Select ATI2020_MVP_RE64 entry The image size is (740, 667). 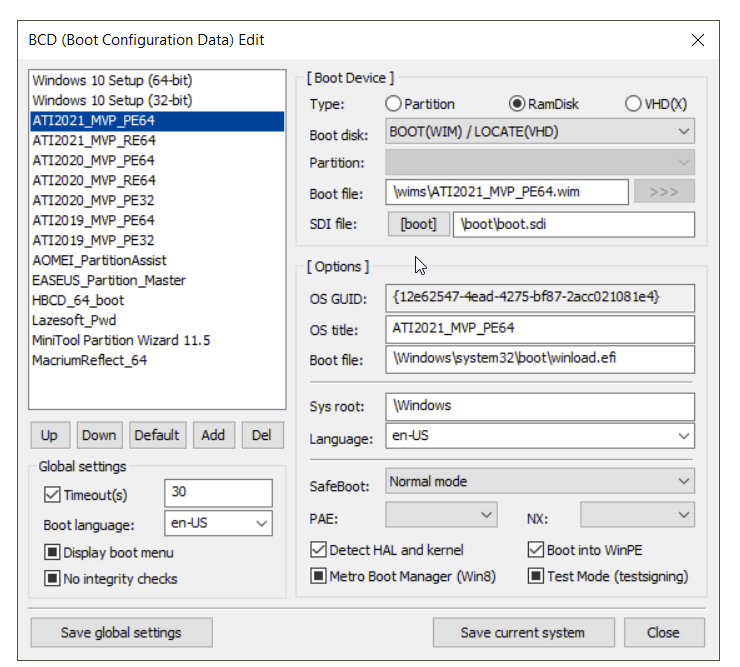(x=157, y=180)
